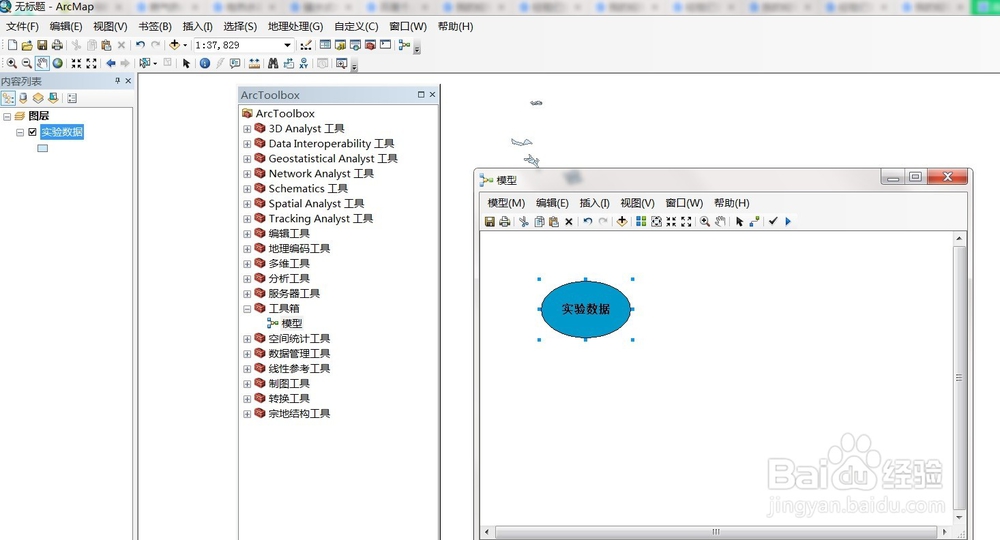Expand the 3D Analyst 工具 toolbox
1000x540 pixels.
pyautogui.click(x=247, y=129)
